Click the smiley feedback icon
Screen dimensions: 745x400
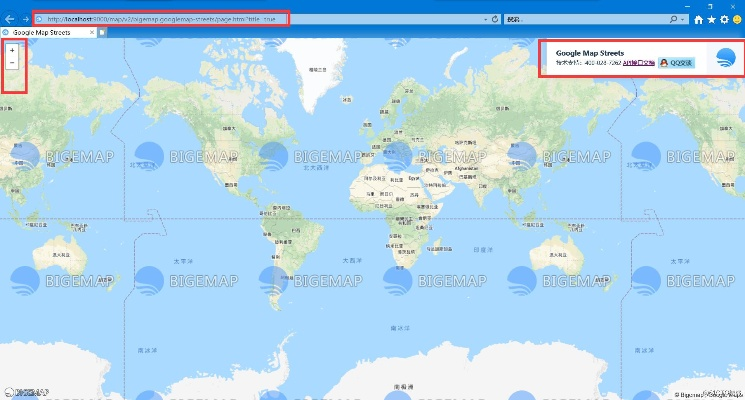[737, 19]
